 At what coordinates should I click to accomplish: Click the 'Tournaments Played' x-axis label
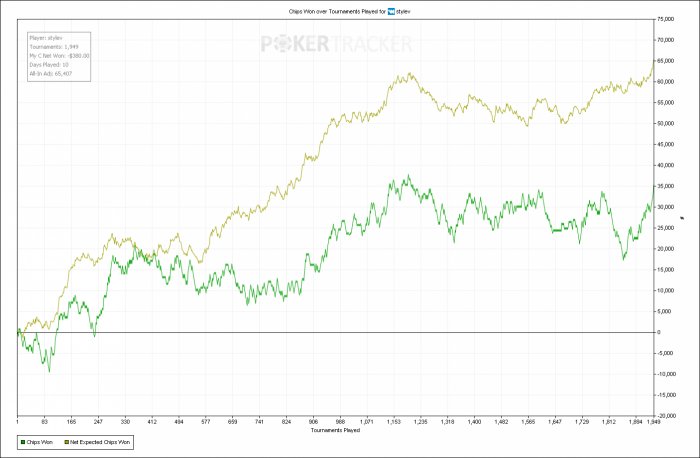coord(335,430)
